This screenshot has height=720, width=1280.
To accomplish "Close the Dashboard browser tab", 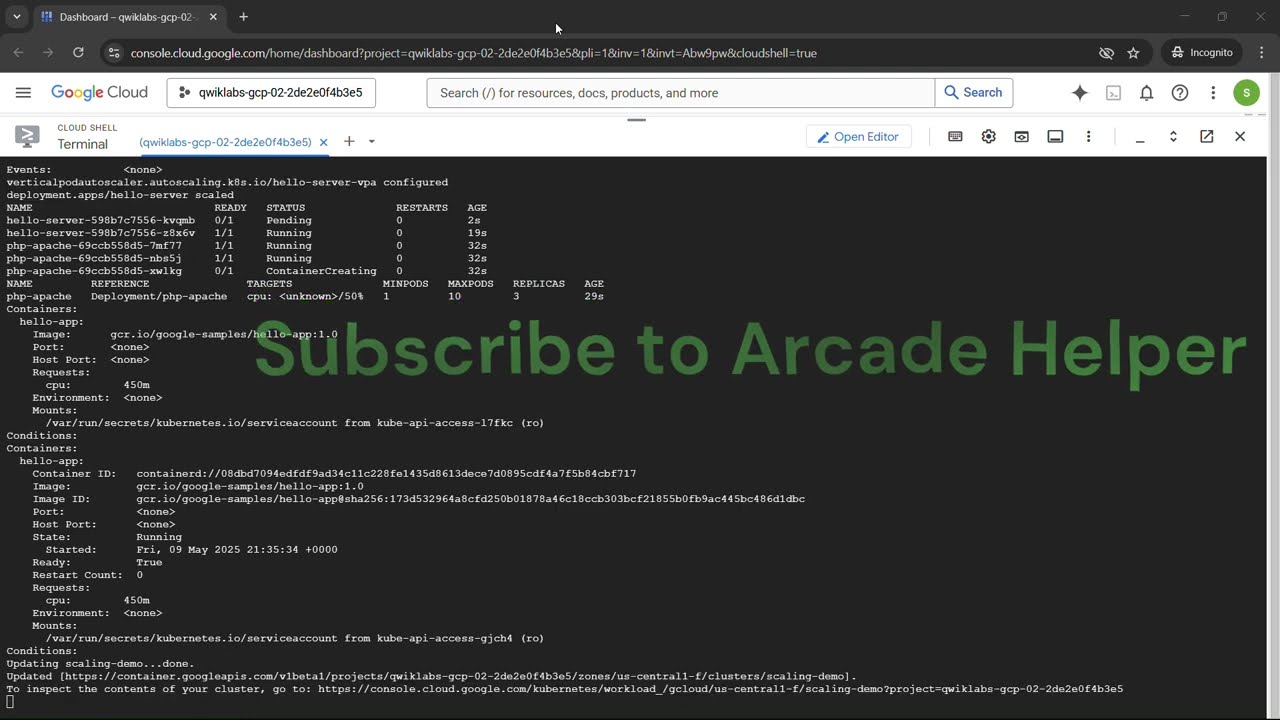I will pos(213,17).
